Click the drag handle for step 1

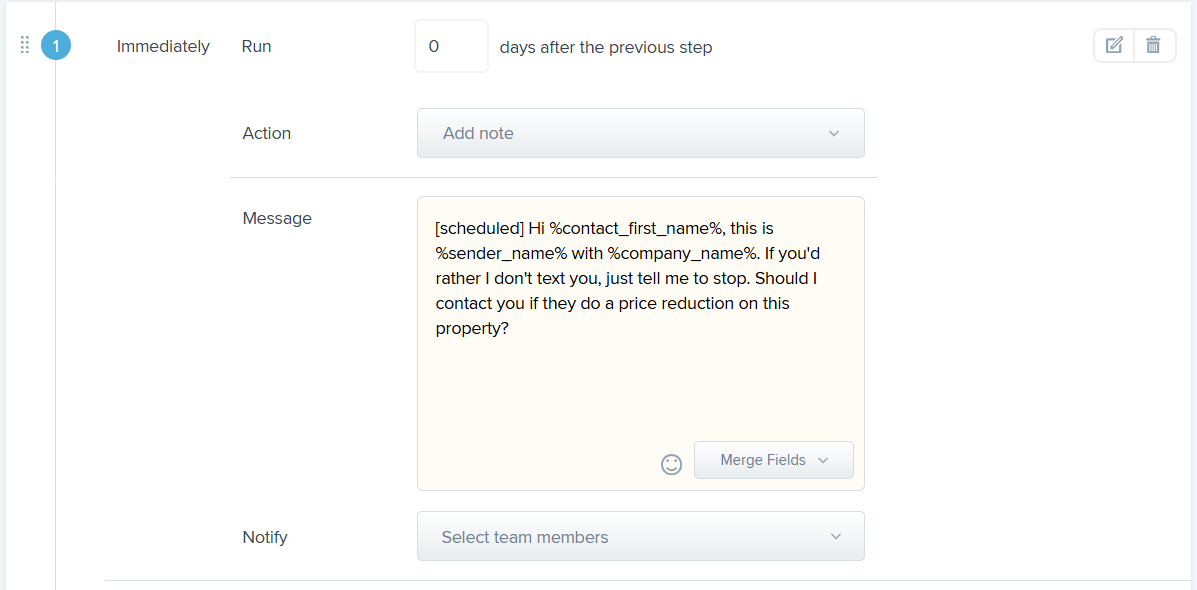tap(25, 45)
